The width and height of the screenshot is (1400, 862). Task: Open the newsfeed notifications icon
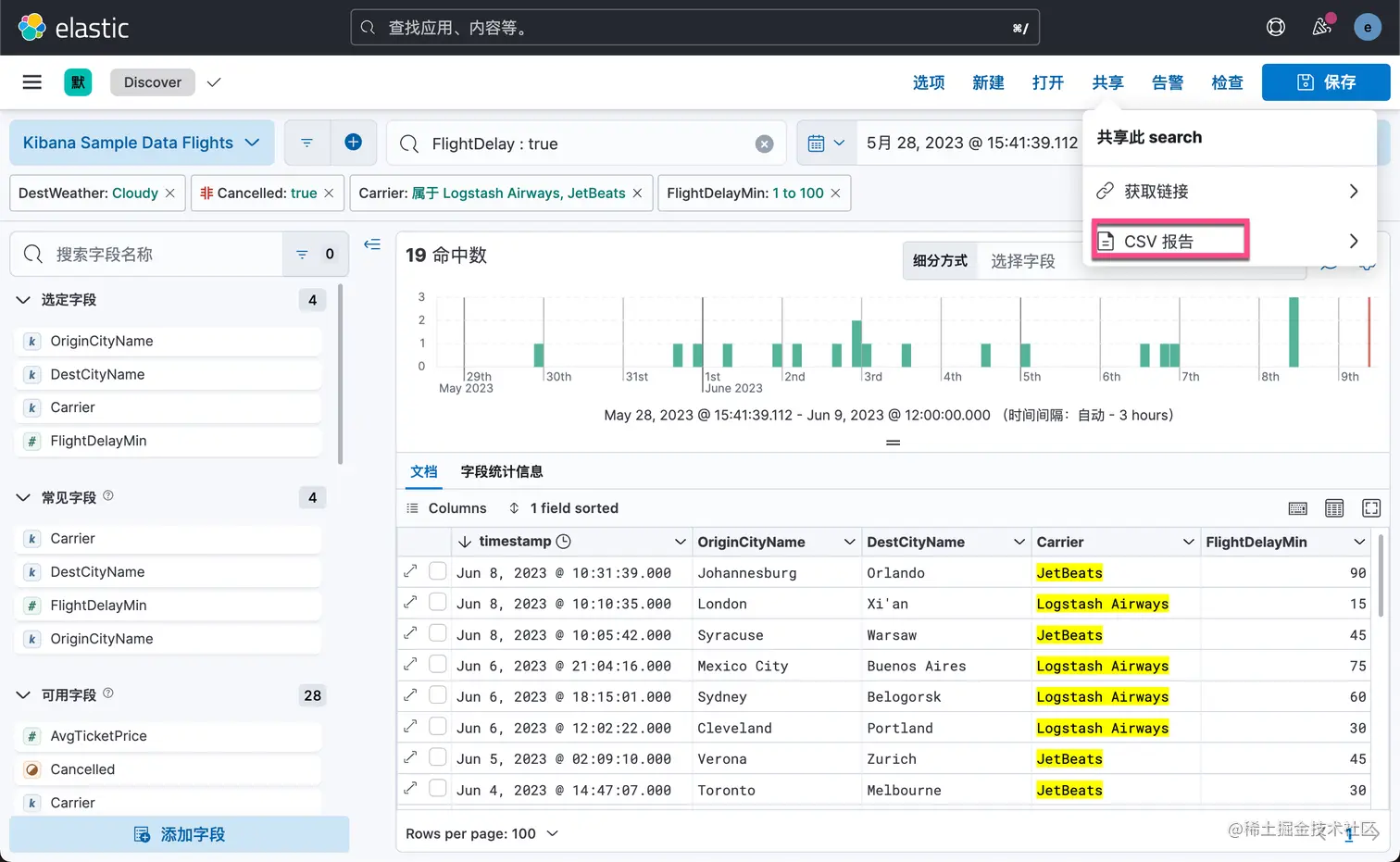1322,27
